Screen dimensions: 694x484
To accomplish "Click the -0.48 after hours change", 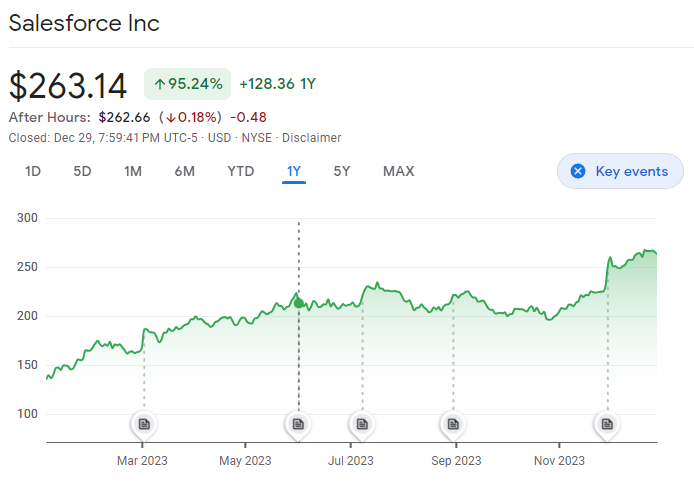I will tap(248, 117).
